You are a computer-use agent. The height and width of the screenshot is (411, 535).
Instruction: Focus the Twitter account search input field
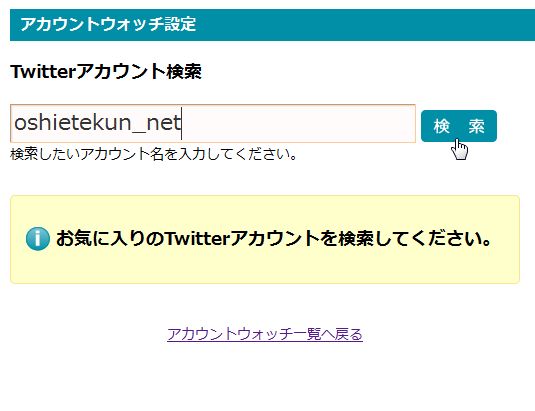[213, 123]
